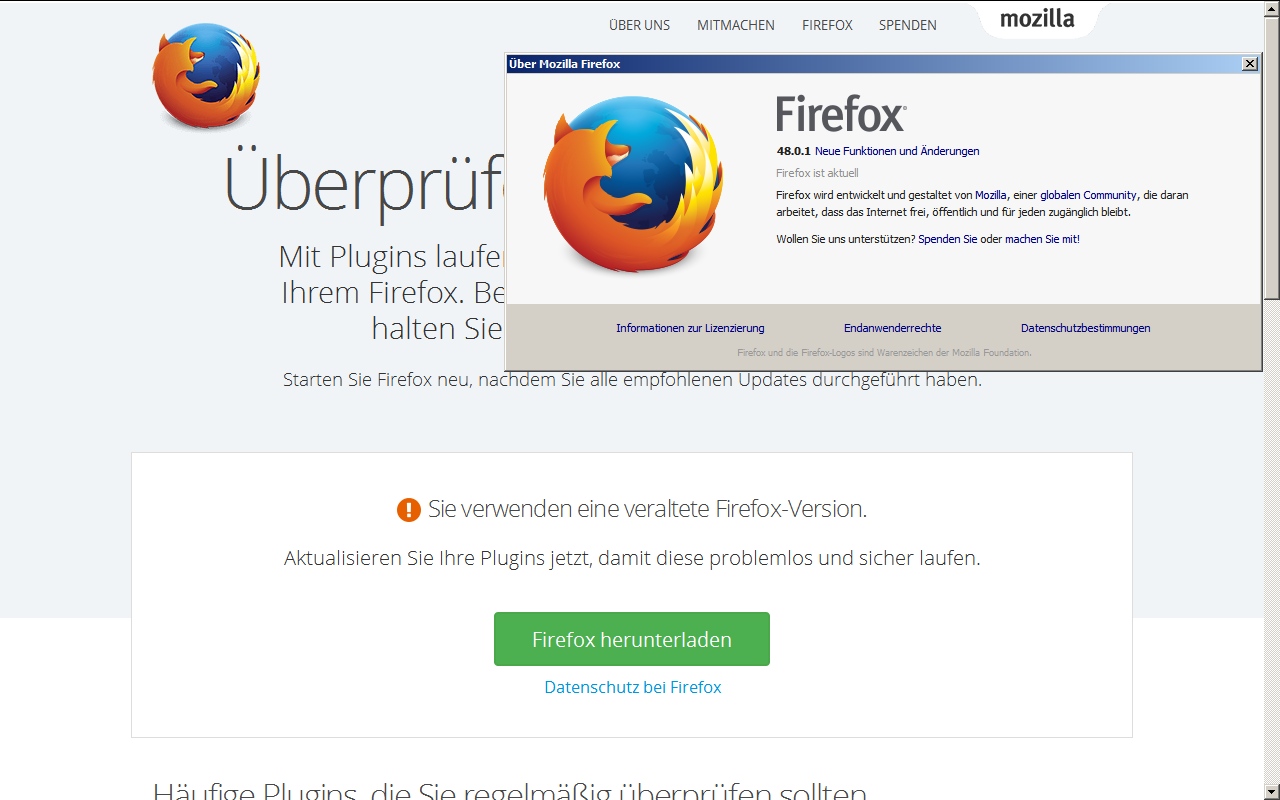The height and width of the screenshot is (800, 1280).
Task: Open Informationen zur Lizenzierung link
Action: [690, 328]
